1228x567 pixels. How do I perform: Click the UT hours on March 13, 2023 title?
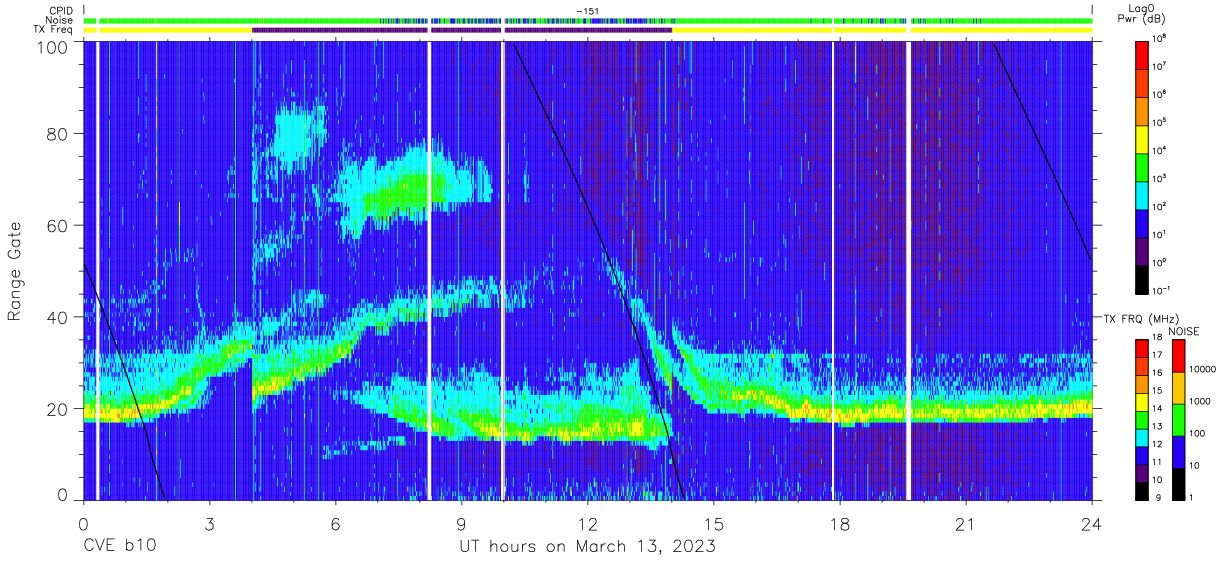[x=587, y=546]
